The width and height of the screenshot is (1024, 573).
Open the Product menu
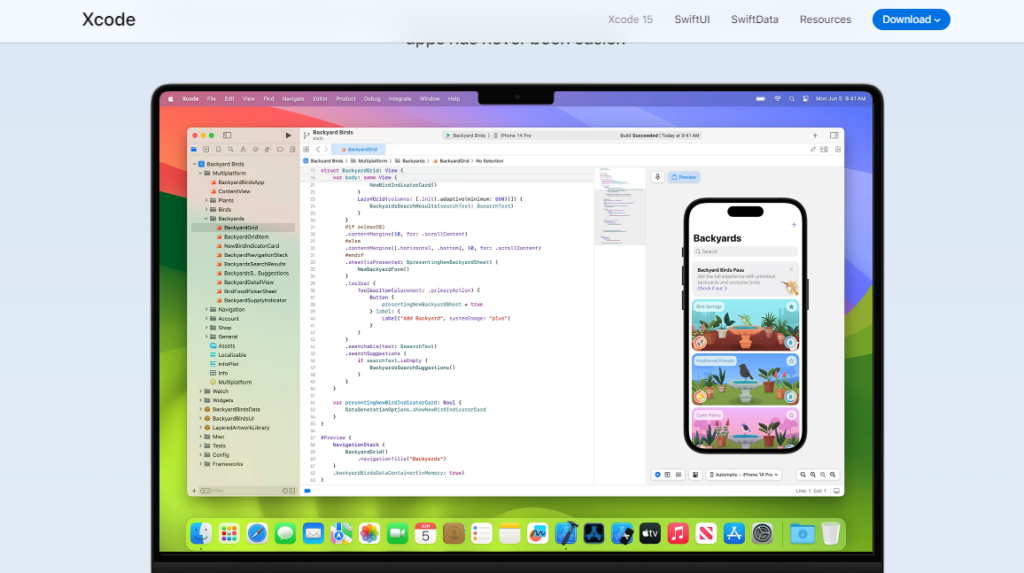(x=345, y=99)
